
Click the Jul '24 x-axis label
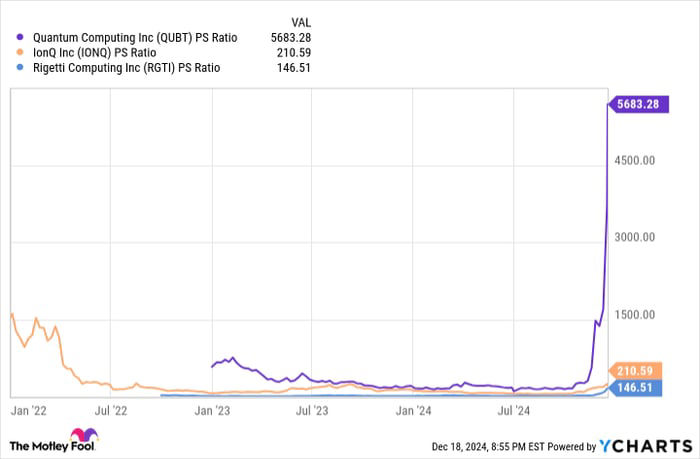(x=513, y=410)
